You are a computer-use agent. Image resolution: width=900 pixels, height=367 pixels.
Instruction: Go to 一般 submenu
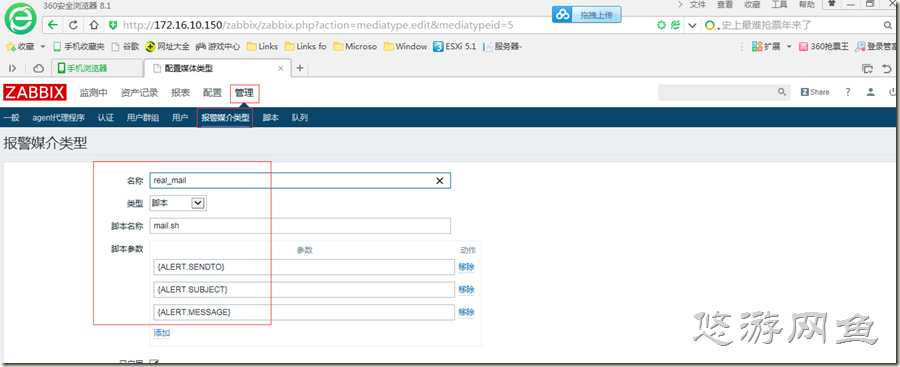11,118
